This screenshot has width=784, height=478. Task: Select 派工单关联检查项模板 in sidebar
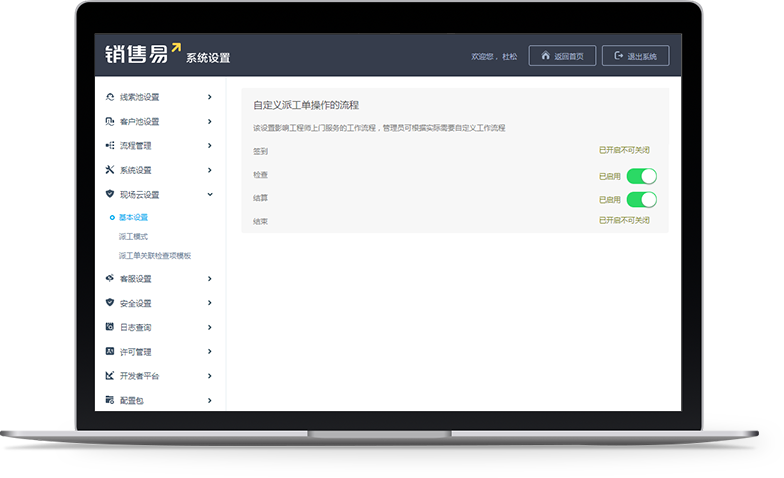154,255
